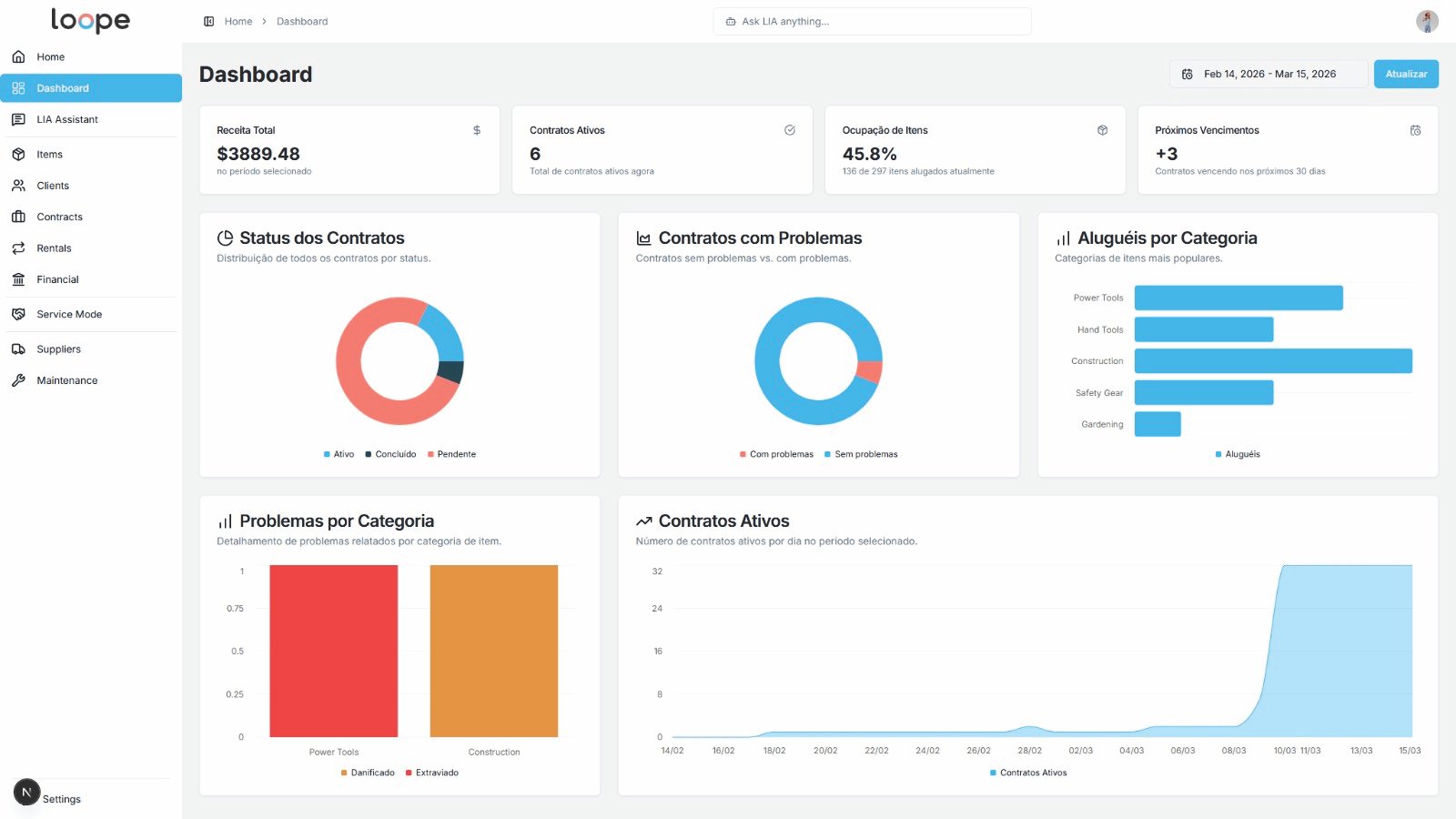Toggle the Danificado legend in Problemas por Categoria
Viewport: 1456px width, 819px height.
pyautogui.click(x=369, y=772)
